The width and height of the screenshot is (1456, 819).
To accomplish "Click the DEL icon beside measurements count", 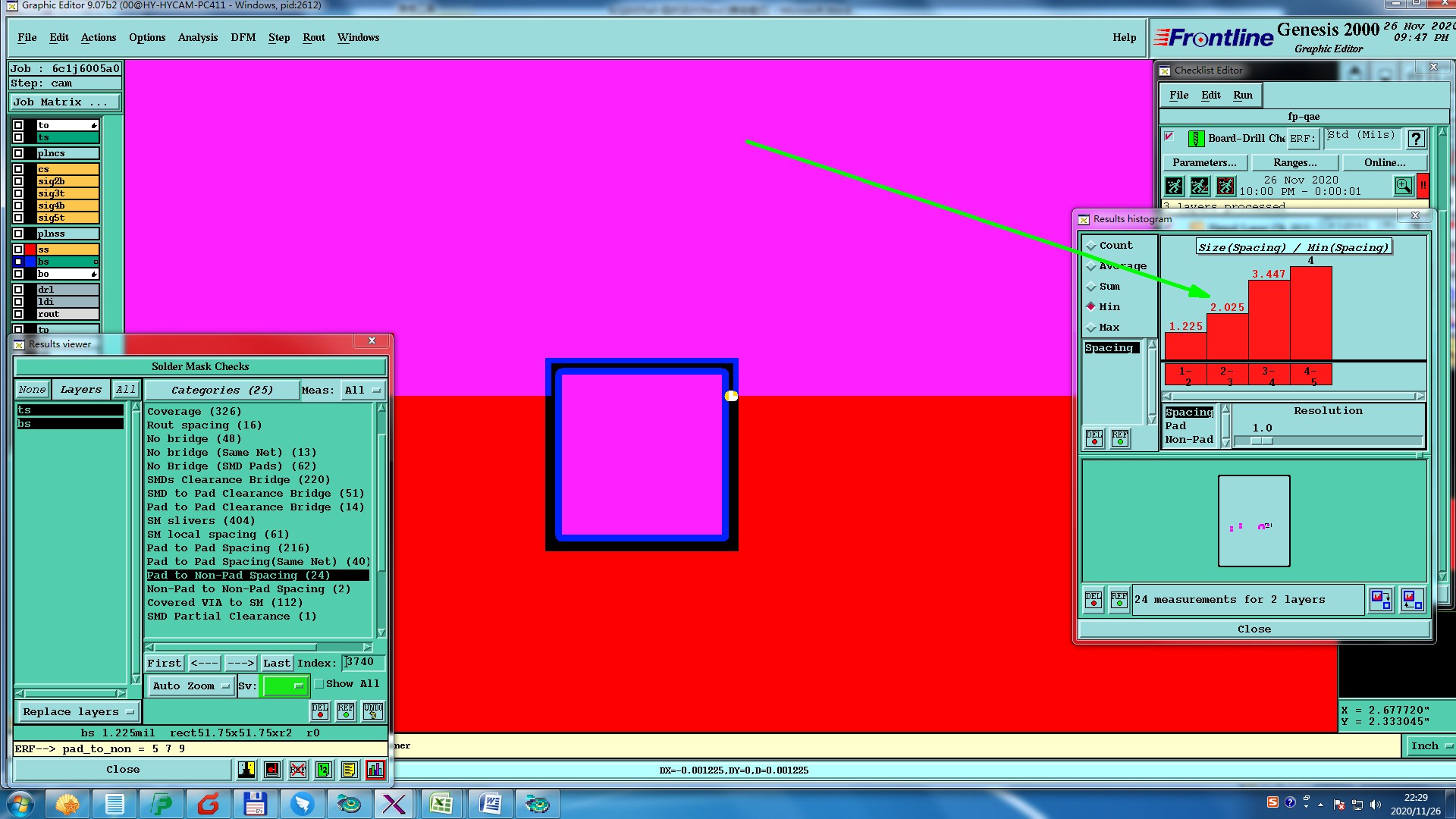I will point(1094,600).
